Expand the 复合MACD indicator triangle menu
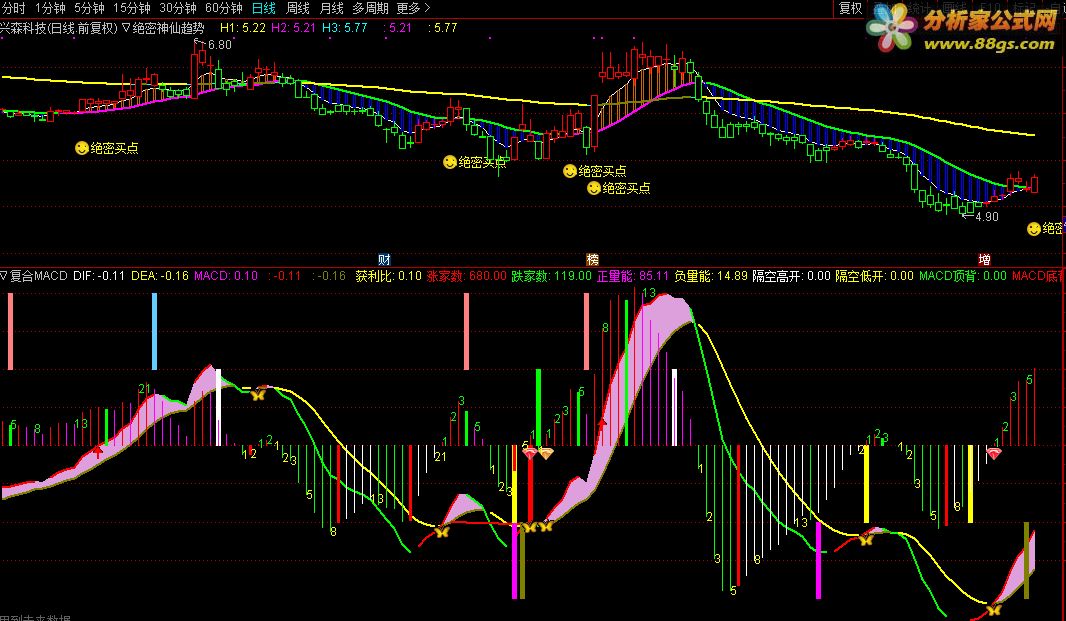The image size is (1066, 621). tap(4, 275)
